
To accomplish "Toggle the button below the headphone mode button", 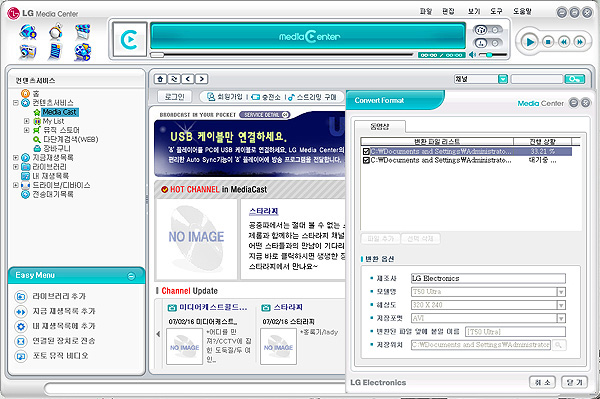I will [481, 43].
